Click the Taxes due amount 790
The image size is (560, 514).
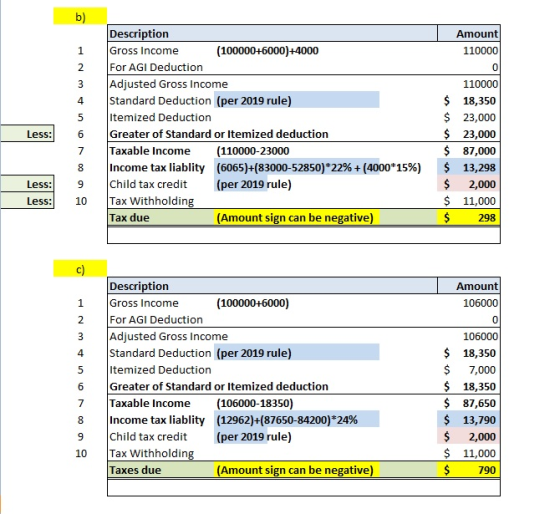point(469,470)
